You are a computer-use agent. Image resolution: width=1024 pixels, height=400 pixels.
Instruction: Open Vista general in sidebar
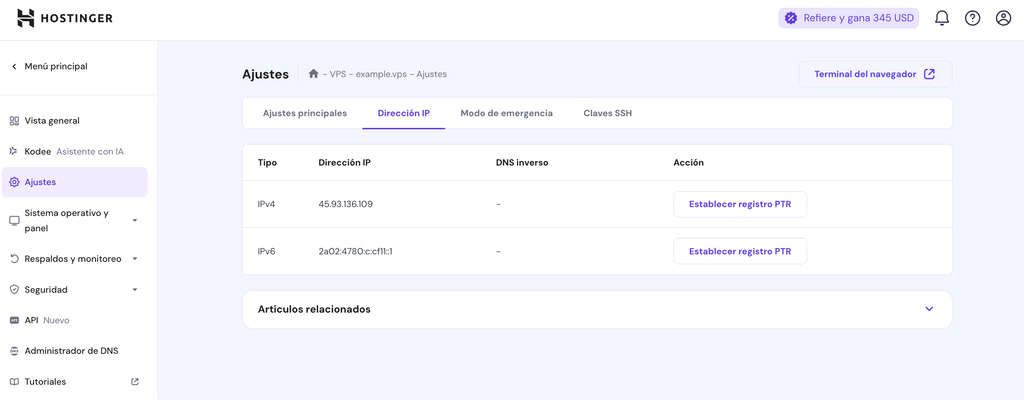click(52, 121)
